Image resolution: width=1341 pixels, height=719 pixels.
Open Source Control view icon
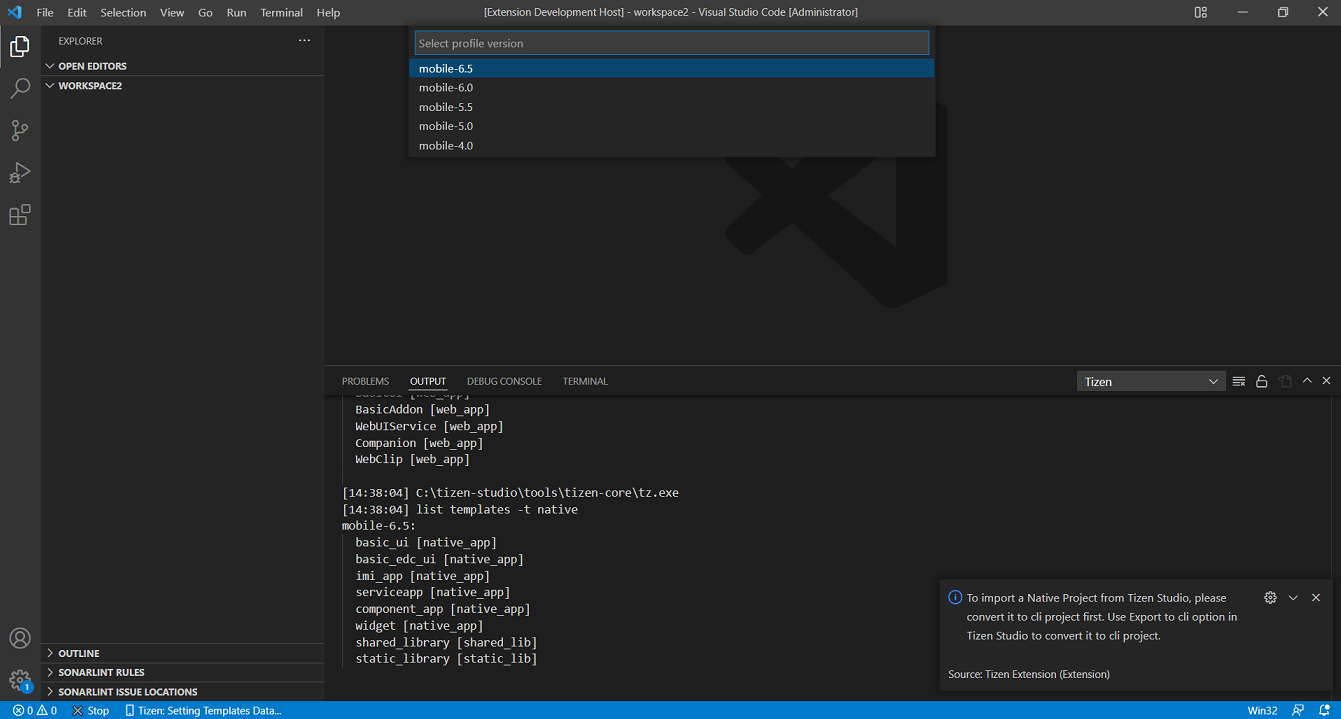tap(20, 131)
